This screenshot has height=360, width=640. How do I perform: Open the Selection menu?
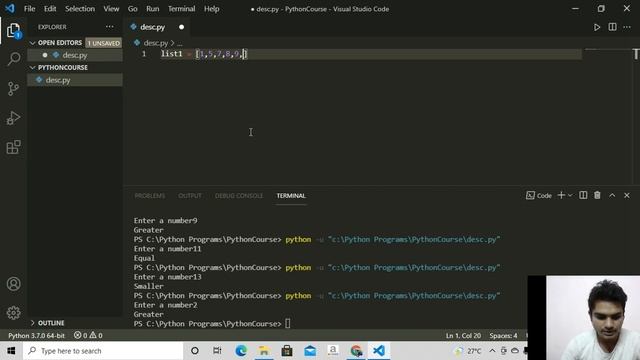pos(80,9)
